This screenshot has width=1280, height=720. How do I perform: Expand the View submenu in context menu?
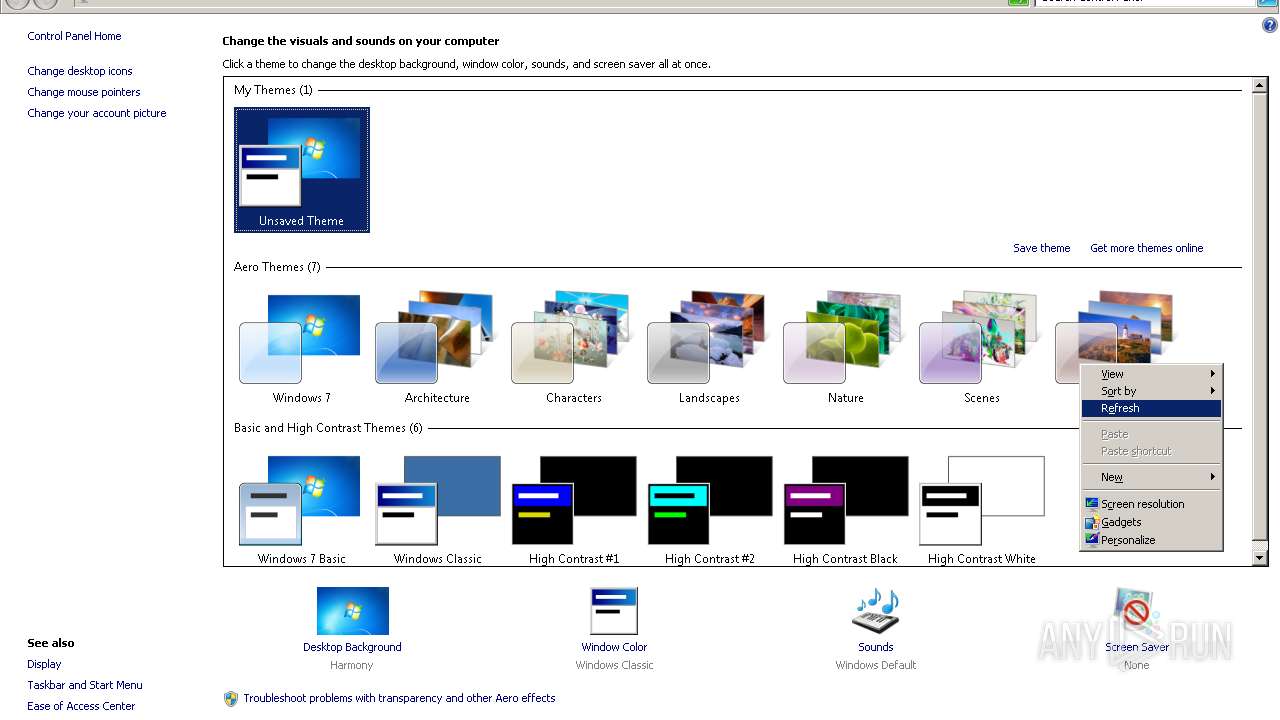click(x=1151, y=374)
